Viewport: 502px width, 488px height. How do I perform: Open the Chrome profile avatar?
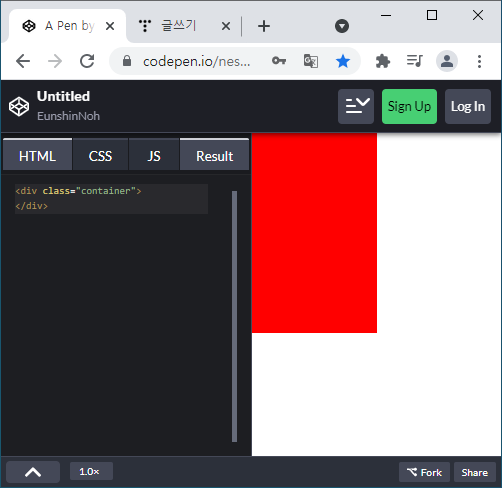[447, 61]
